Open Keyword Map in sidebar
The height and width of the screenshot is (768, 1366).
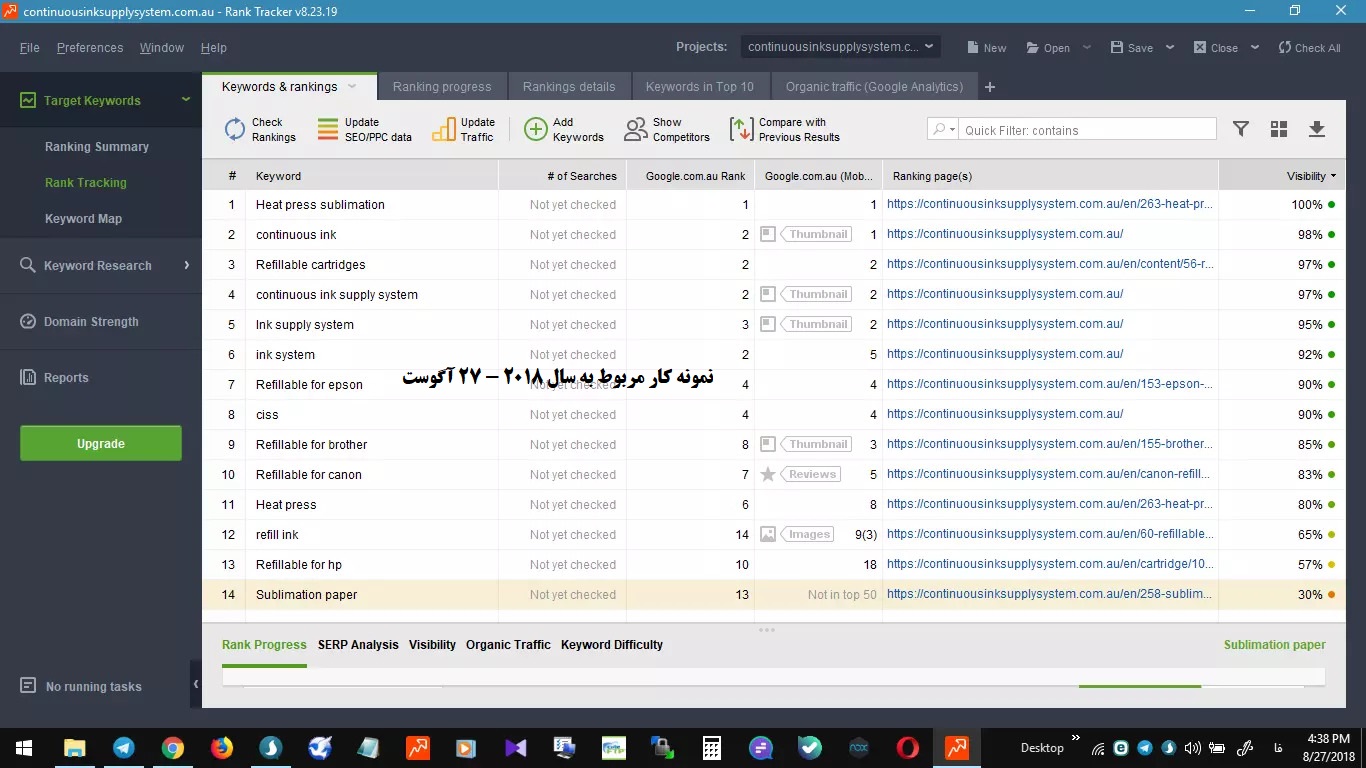pyautogui.click(x=83, y=219)
